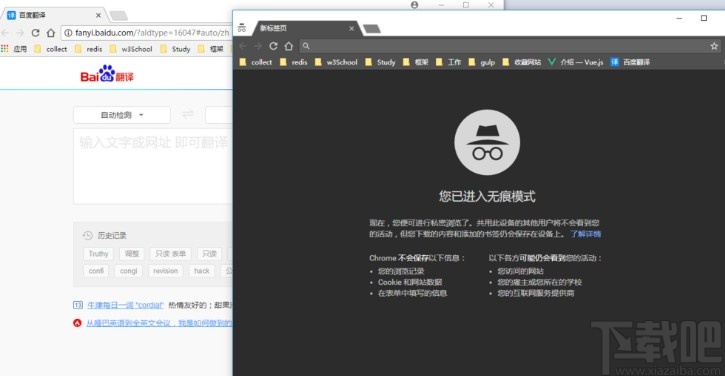Click fanyi.baidu.com address bar
The width and height of the screenshot is (725, 376).
coord(147,33)
